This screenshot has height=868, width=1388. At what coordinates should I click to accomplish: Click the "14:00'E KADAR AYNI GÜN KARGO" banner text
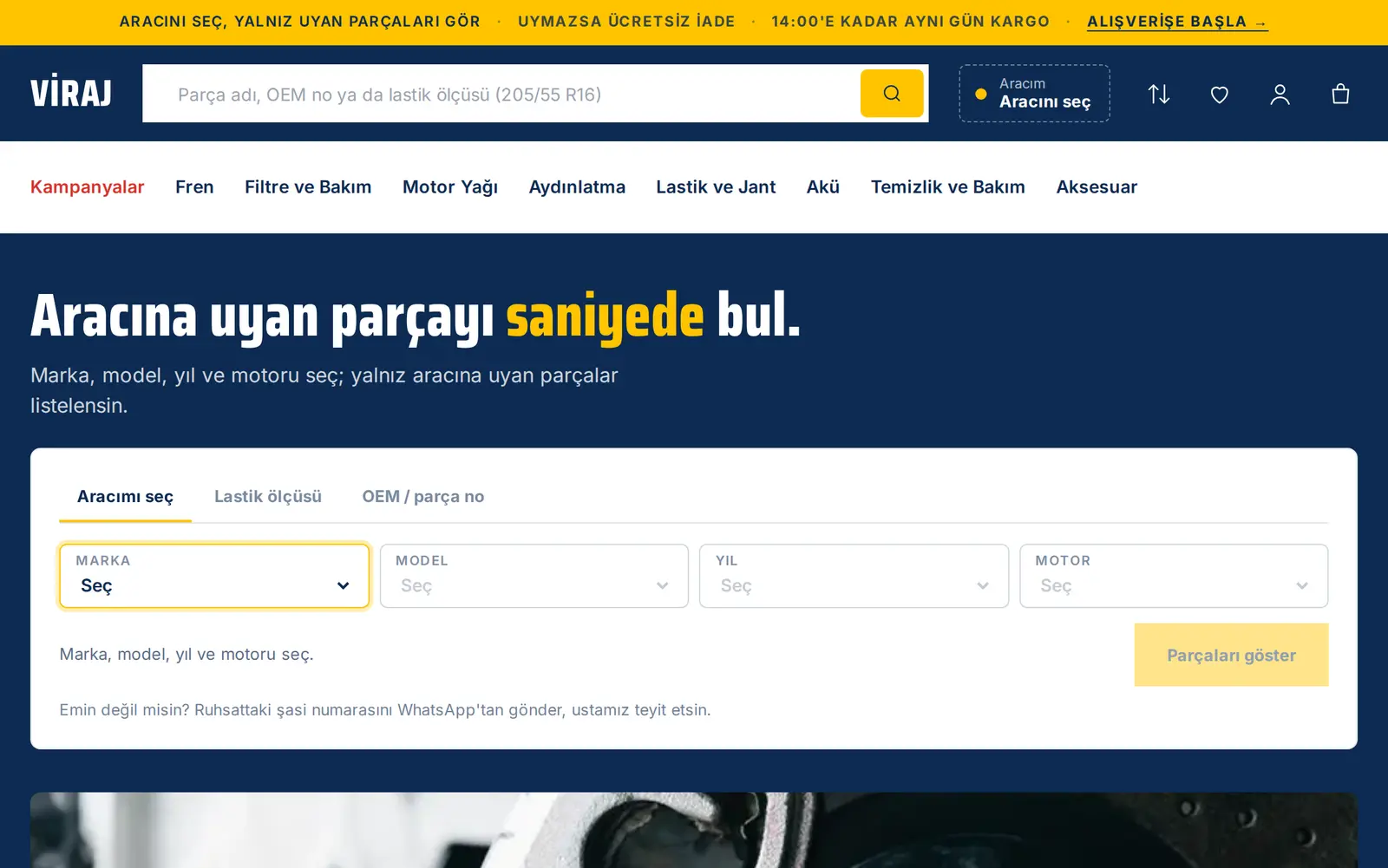click(x=911, y=22)
